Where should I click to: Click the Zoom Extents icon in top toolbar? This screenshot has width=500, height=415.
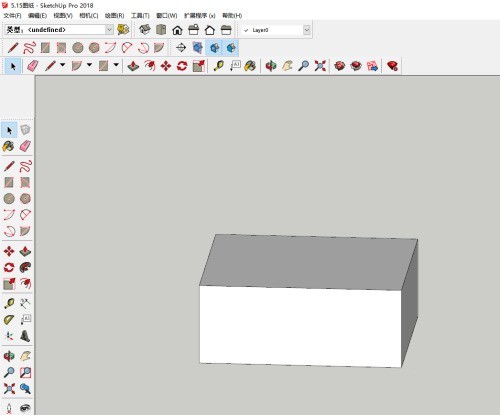[320, 66]
